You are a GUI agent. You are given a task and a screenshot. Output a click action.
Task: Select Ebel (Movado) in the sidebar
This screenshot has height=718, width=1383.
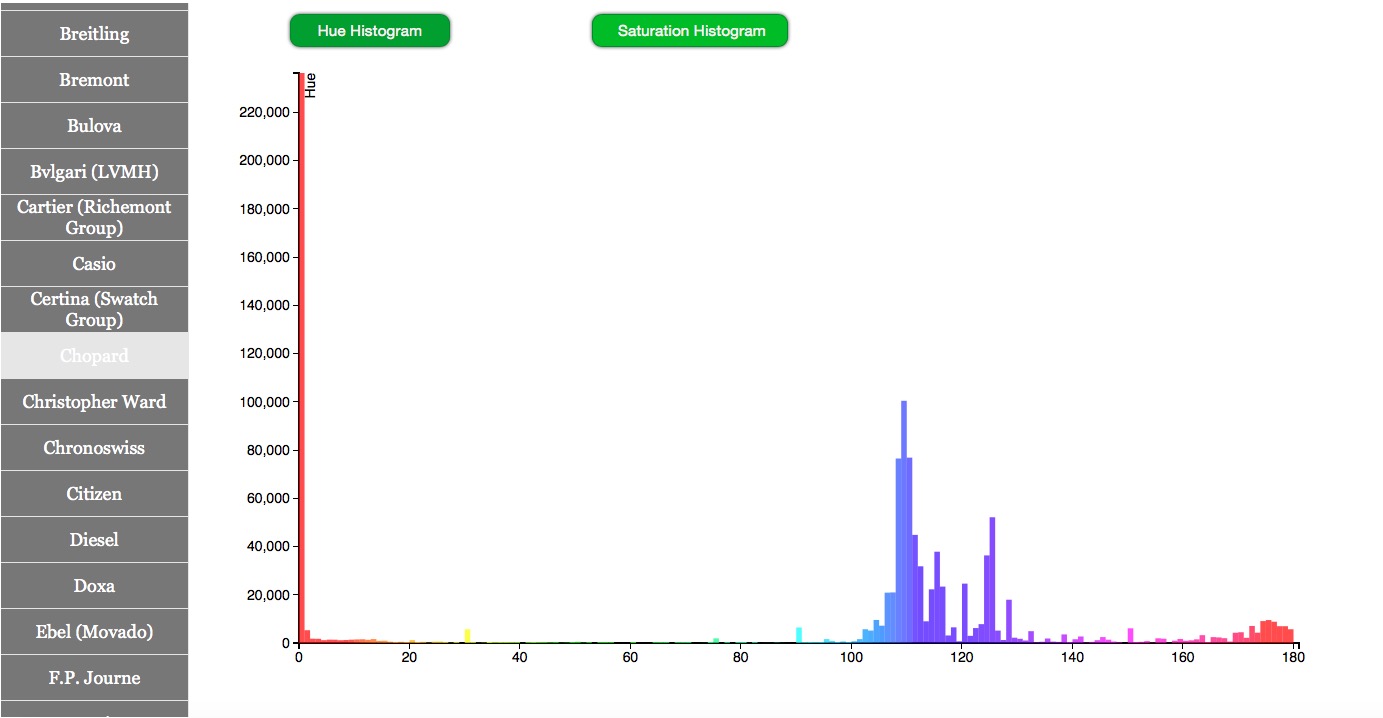(94, 632)
